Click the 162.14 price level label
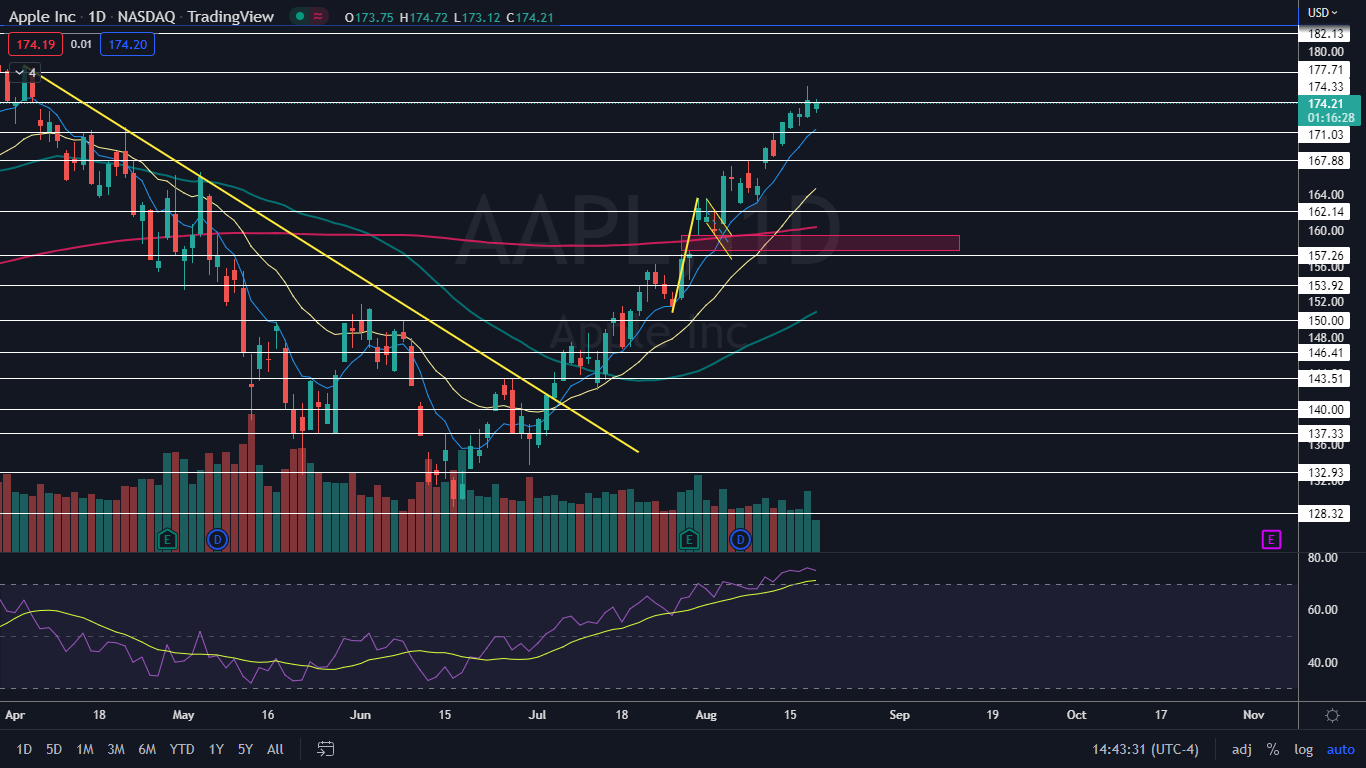Viewport: 1366px width, 768px height. [x=1325, y=212]
